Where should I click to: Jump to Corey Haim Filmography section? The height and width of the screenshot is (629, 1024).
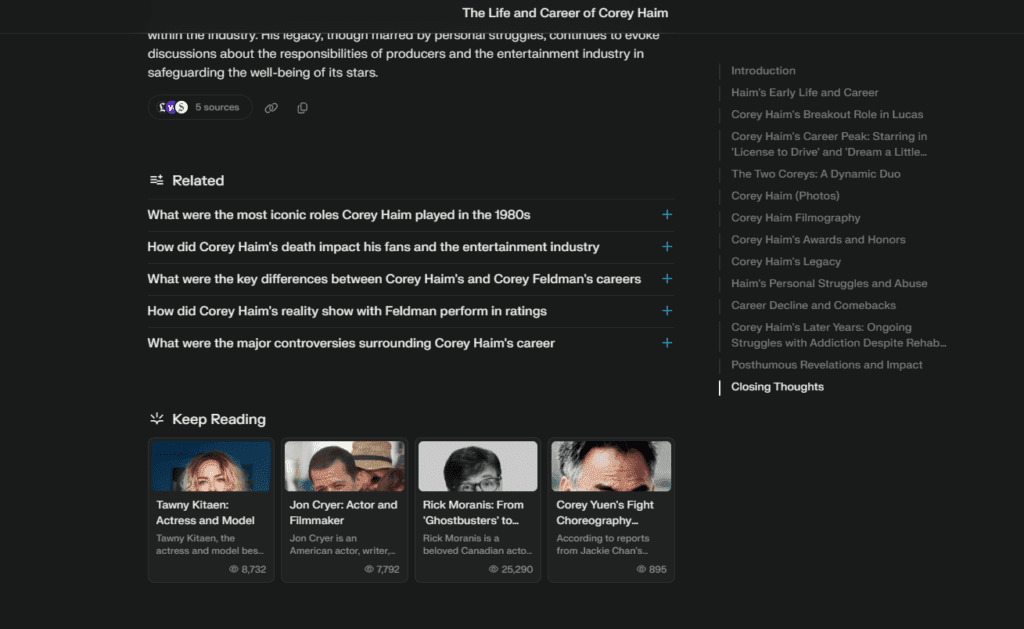click(795, 218)
